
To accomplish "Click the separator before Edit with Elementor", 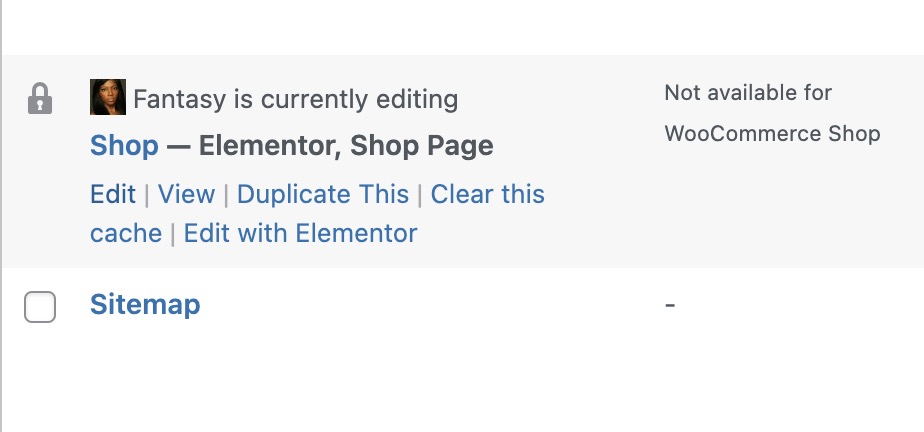I will [x=173, y=233].
